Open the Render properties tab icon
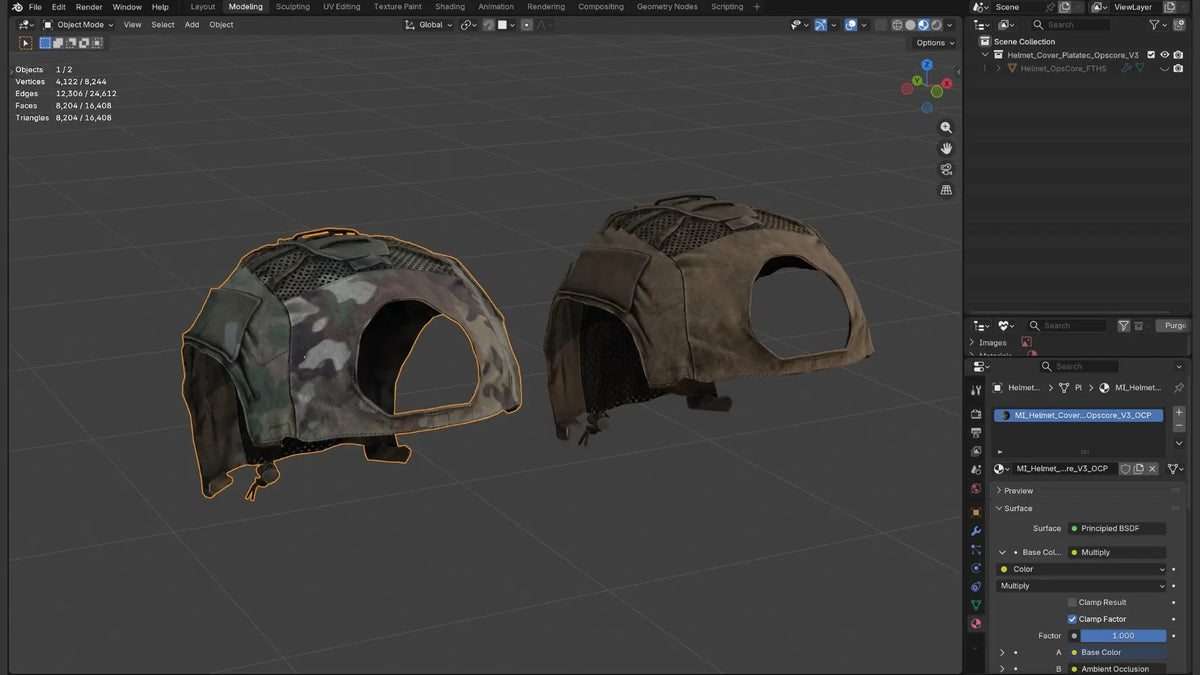The width and height of the screenshot is (1200, 675). (x=976, y=414)
